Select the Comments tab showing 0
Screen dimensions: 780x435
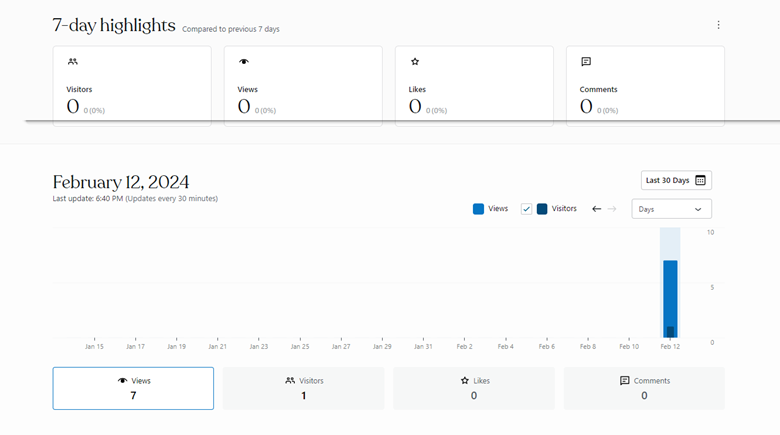[x=644, y=389]
